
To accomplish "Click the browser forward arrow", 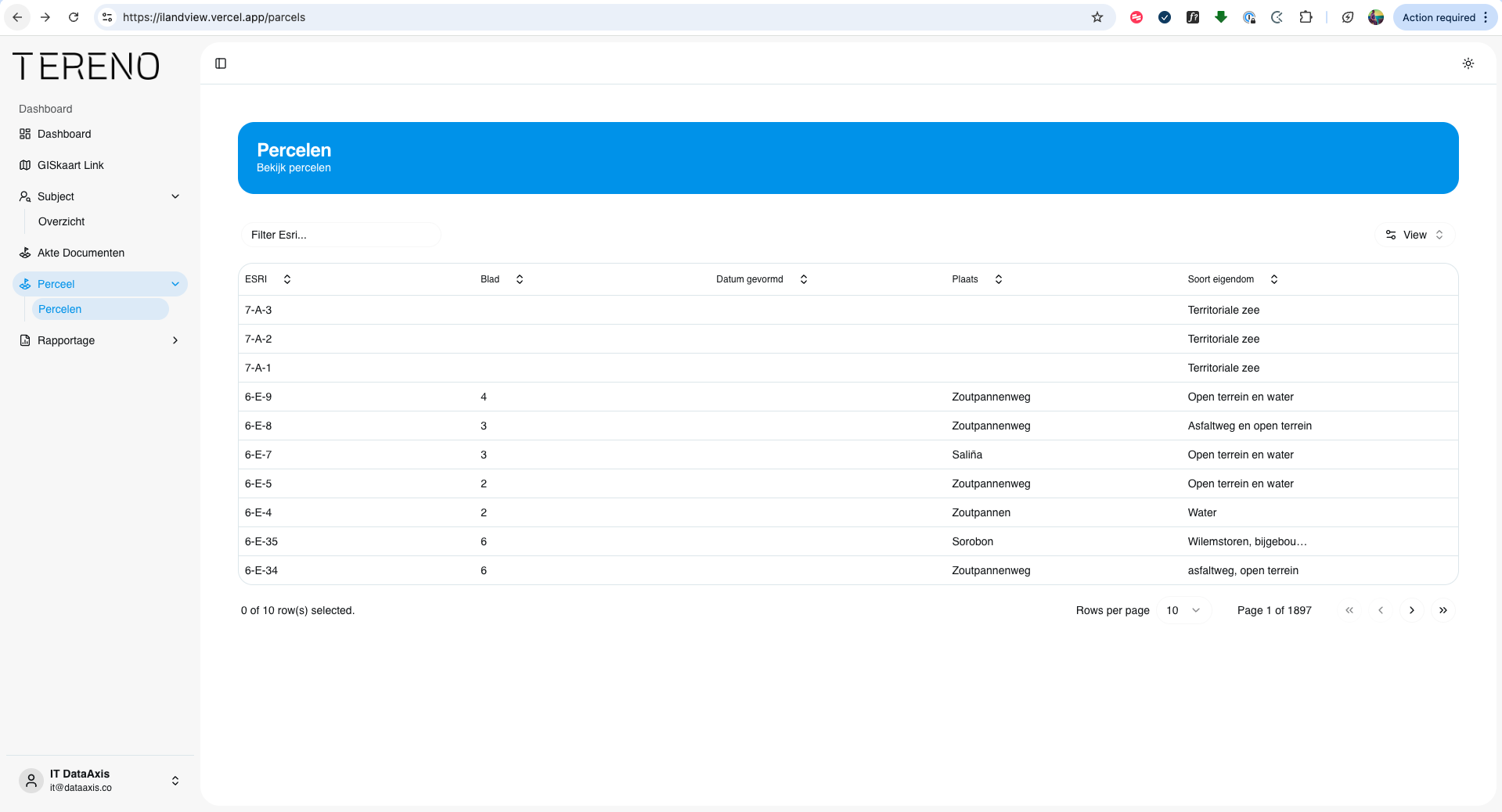I will (x=45, y=17).
